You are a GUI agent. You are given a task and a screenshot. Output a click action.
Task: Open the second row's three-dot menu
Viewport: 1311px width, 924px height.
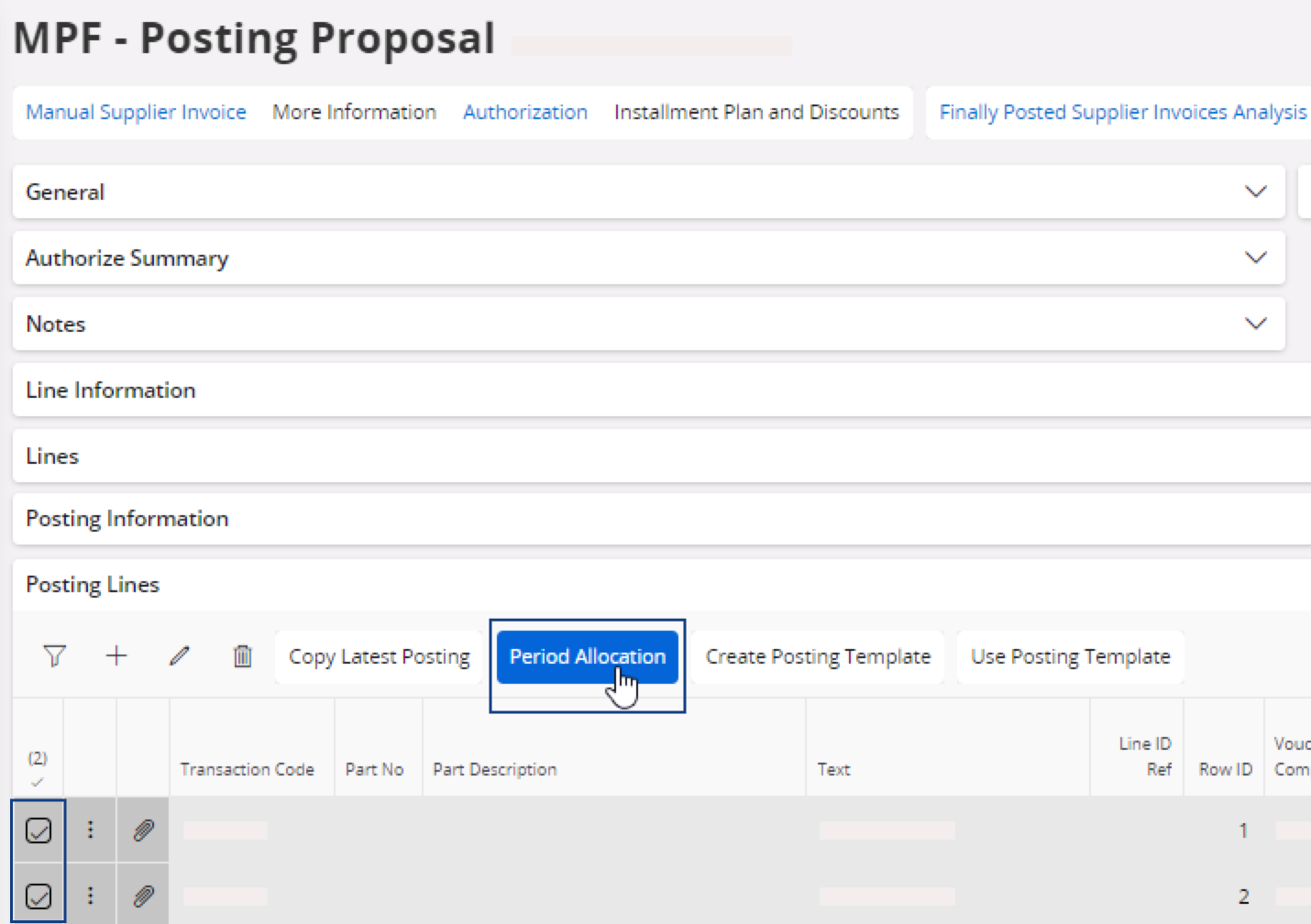90,896
